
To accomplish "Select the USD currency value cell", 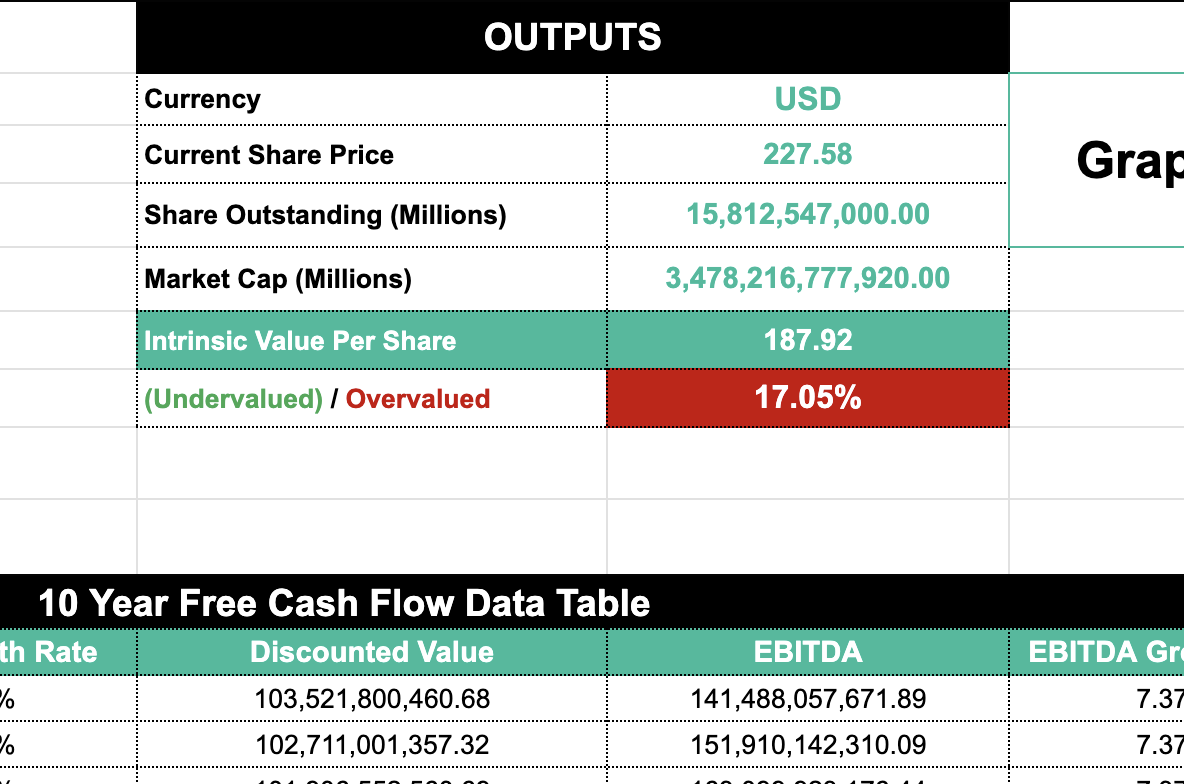I will pos(807,99).
